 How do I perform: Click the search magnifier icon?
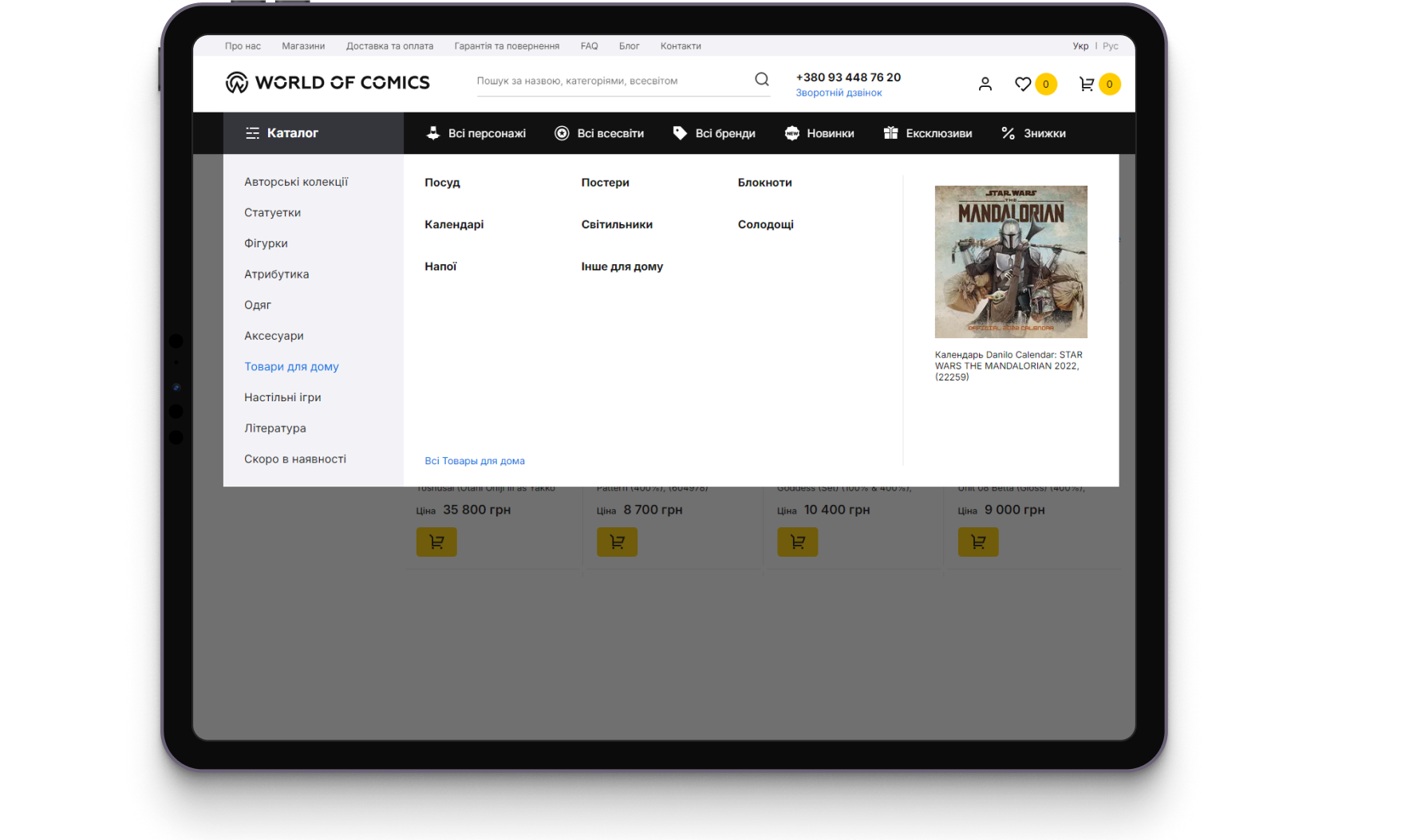(x=762, y=79)
